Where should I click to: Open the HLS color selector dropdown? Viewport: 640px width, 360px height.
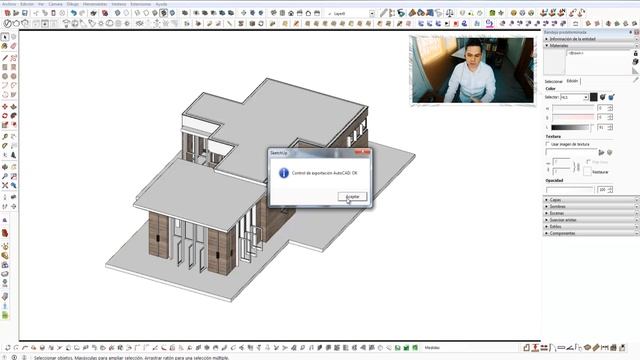click(x=585, y=98)
